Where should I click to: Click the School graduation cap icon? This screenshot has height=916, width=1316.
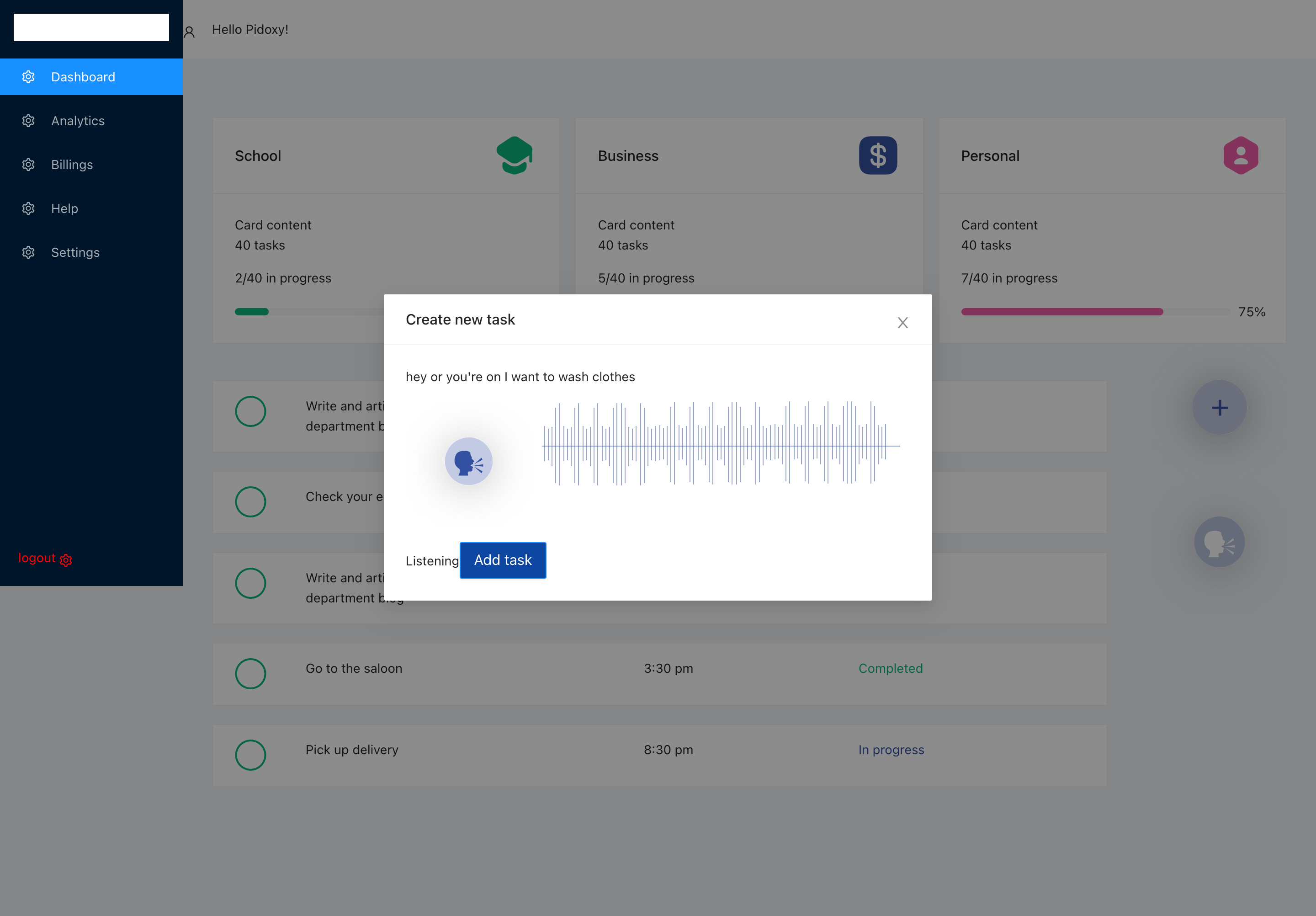tap(514, 155)
